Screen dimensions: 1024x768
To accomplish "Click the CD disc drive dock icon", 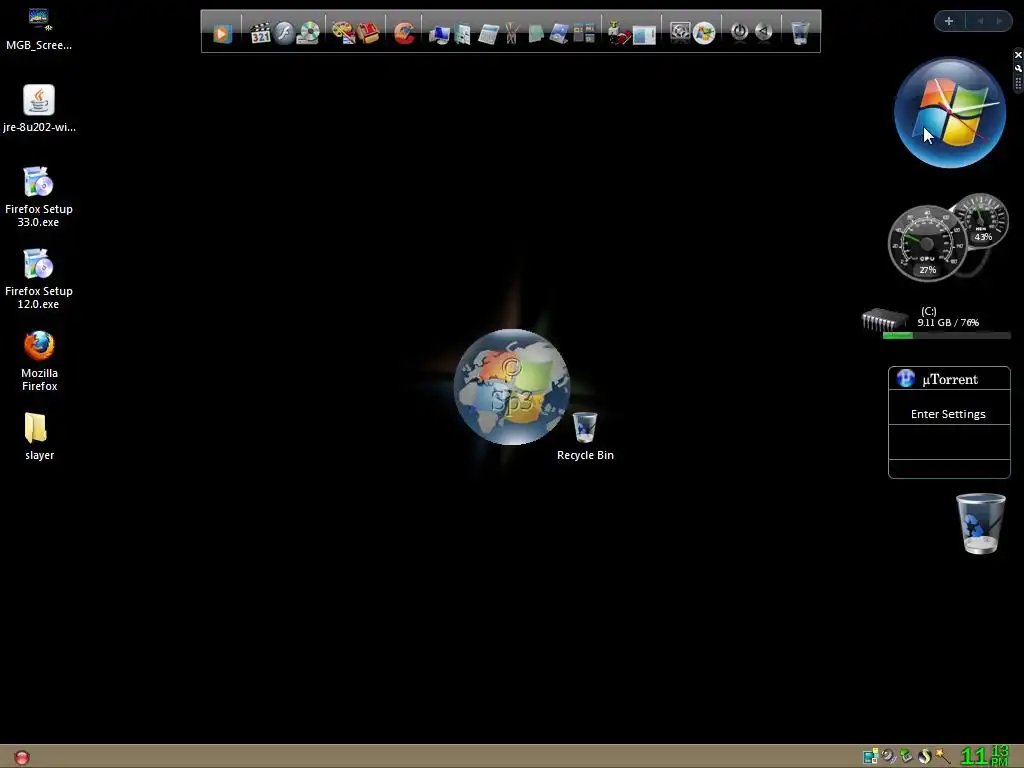I will tap(308, 33).
